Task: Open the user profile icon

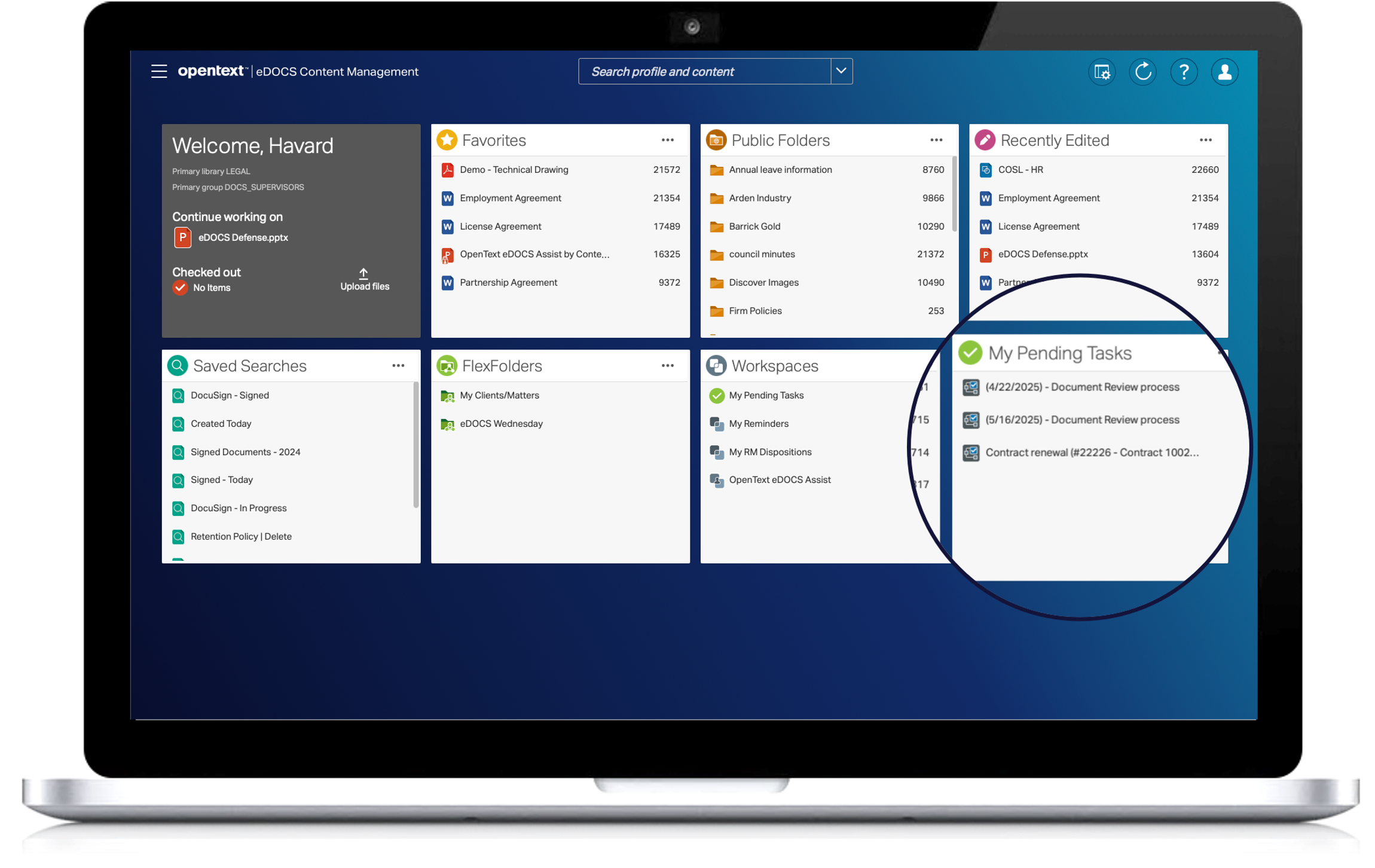Action: click(1224, 72)
